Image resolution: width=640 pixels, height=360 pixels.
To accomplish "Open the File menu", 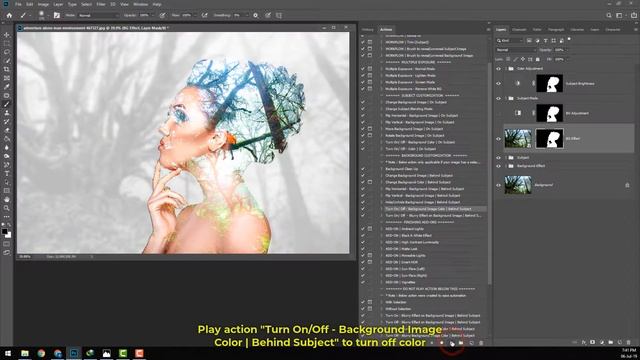I will [18, 4].
